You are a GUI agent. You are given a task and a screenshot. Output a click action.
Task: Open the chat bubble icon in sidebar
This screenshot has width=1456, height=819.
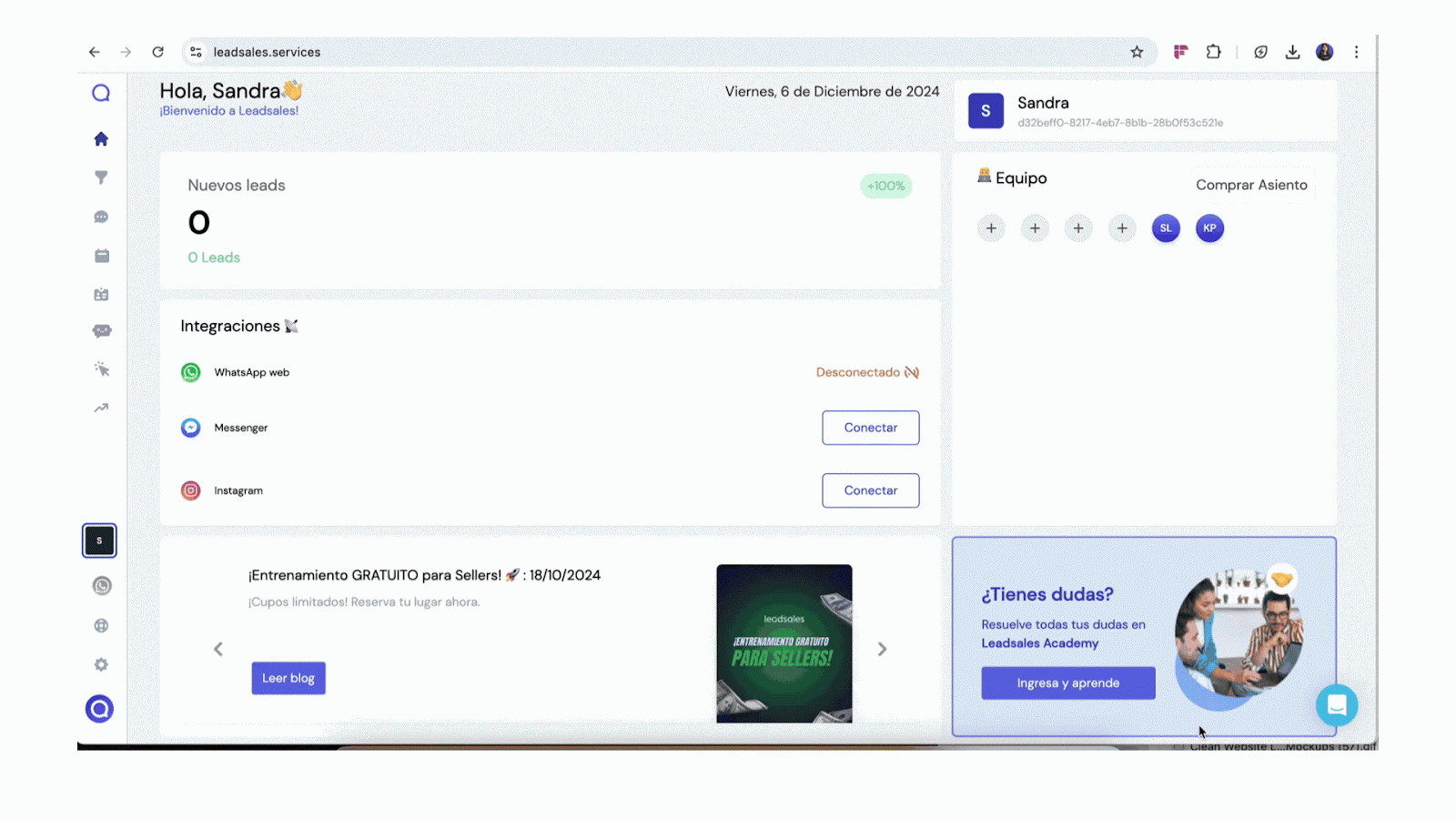[x=101, y=217]
